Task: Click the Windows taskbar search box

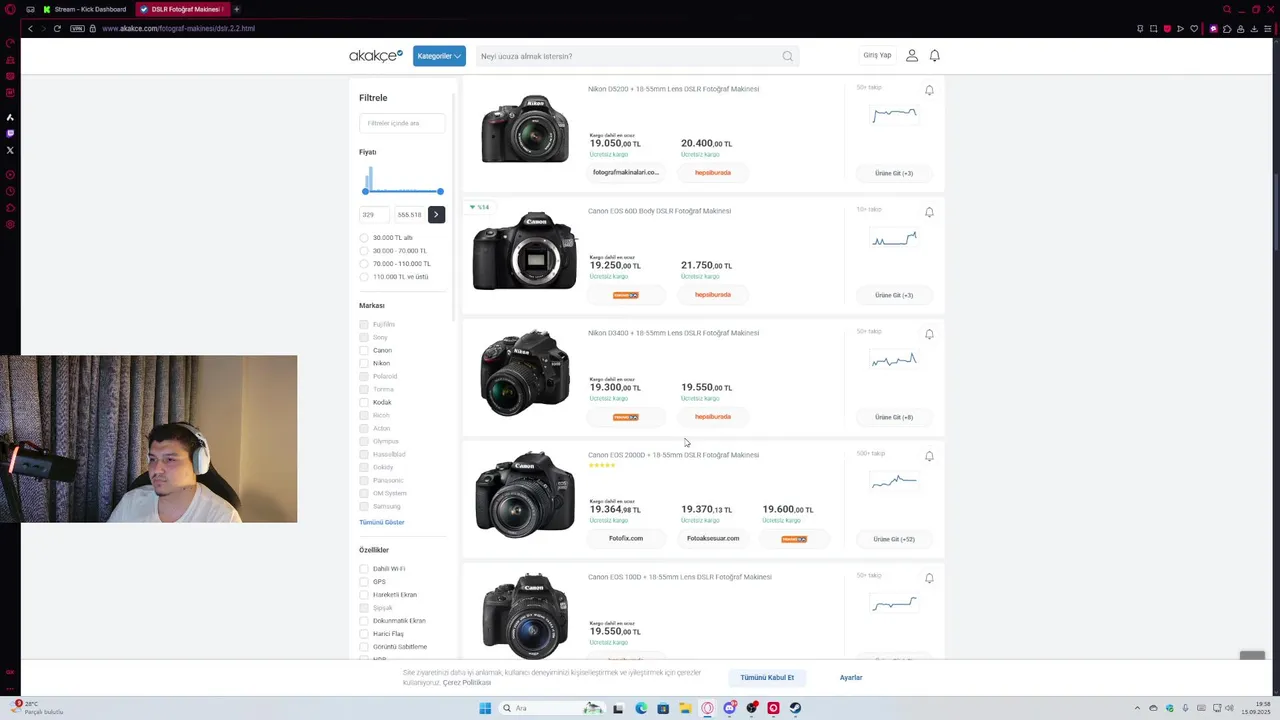Action: 550,708
